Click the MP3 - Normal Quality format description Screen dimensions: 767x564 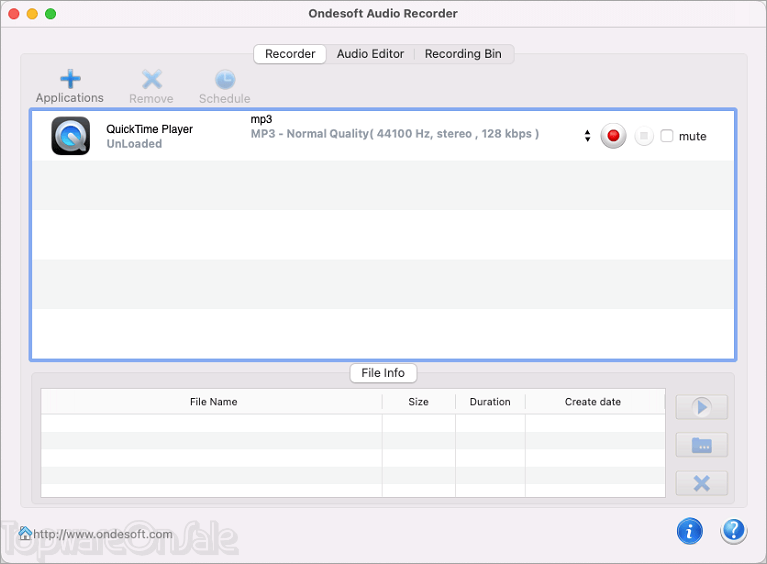click(x=395, y=134)
